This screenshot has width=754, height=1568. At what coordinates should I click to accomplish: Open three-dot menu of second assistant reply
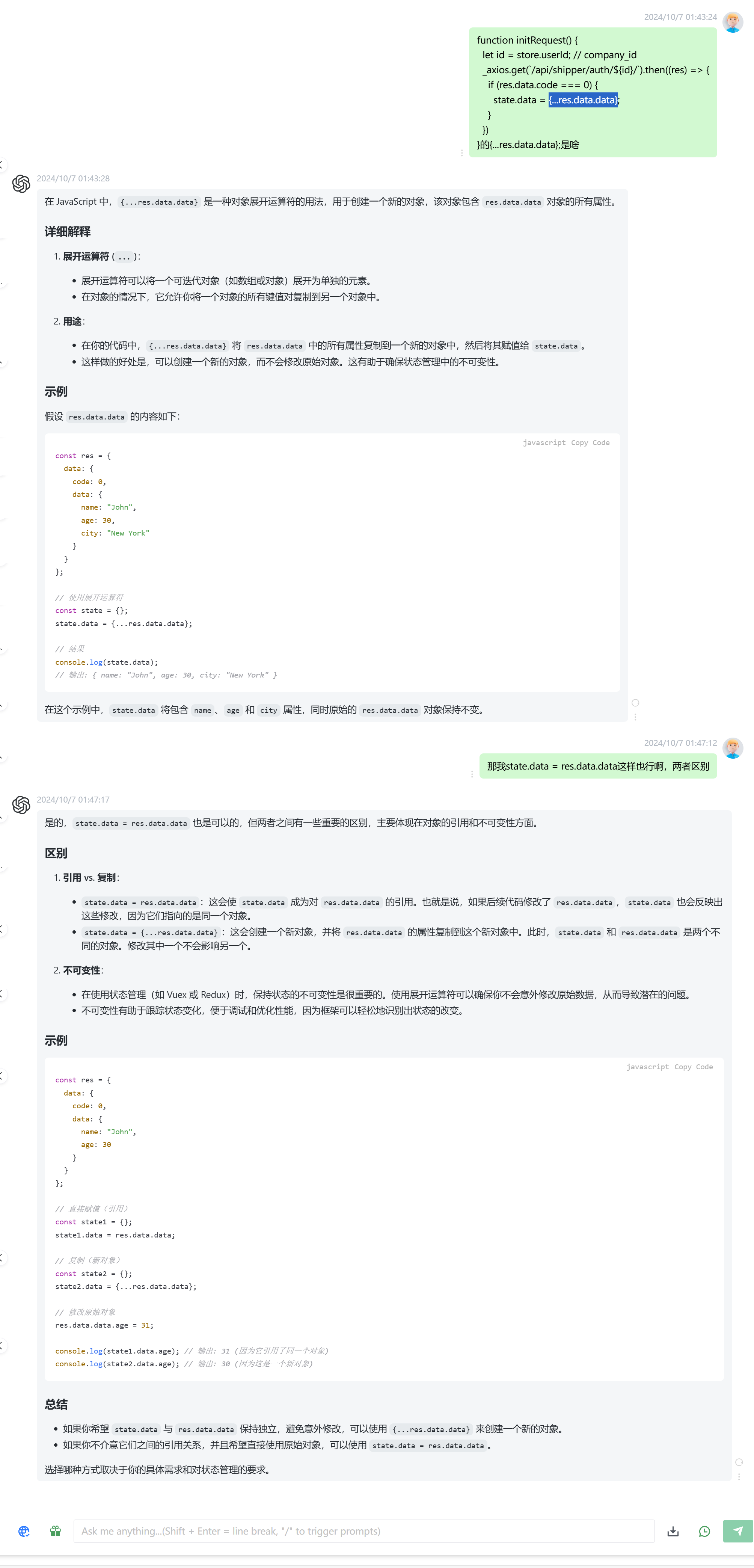739,1477
